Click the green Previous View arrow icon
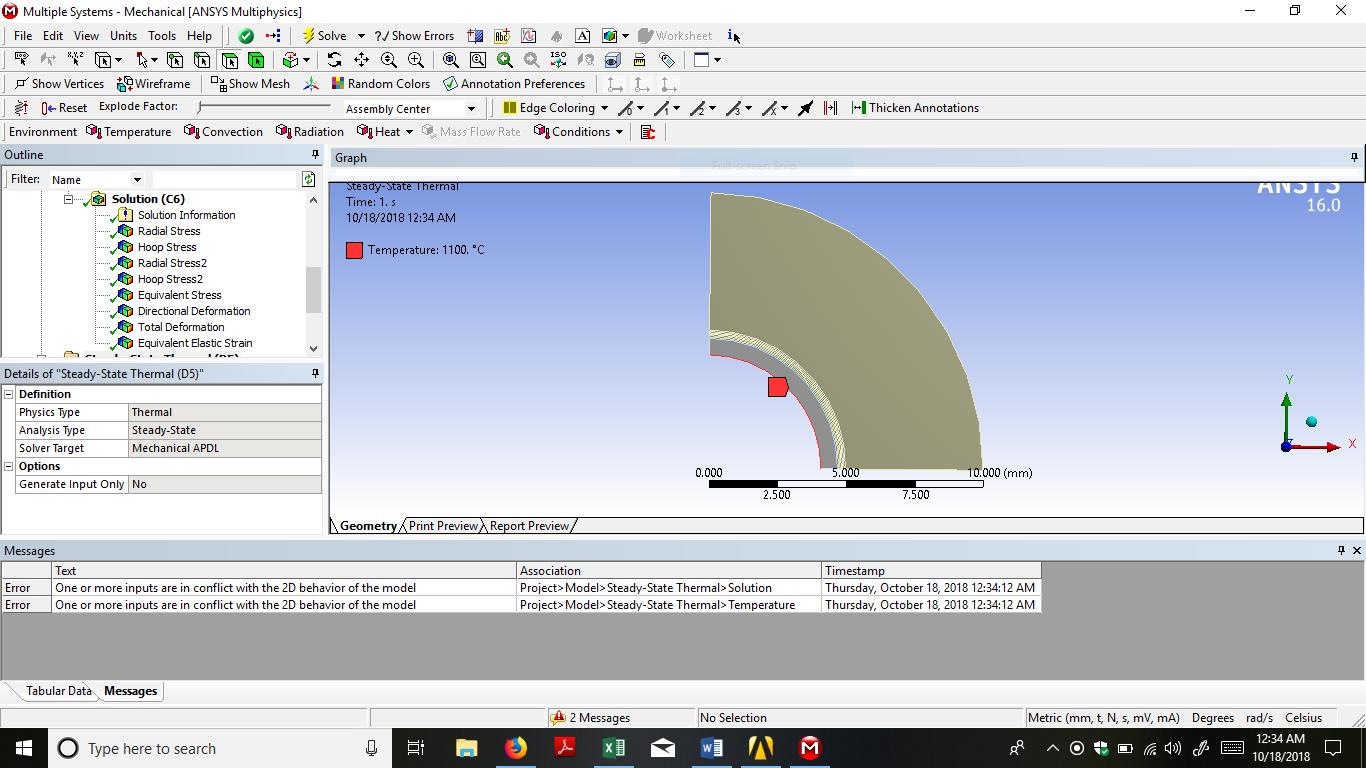 click(505, 60)
